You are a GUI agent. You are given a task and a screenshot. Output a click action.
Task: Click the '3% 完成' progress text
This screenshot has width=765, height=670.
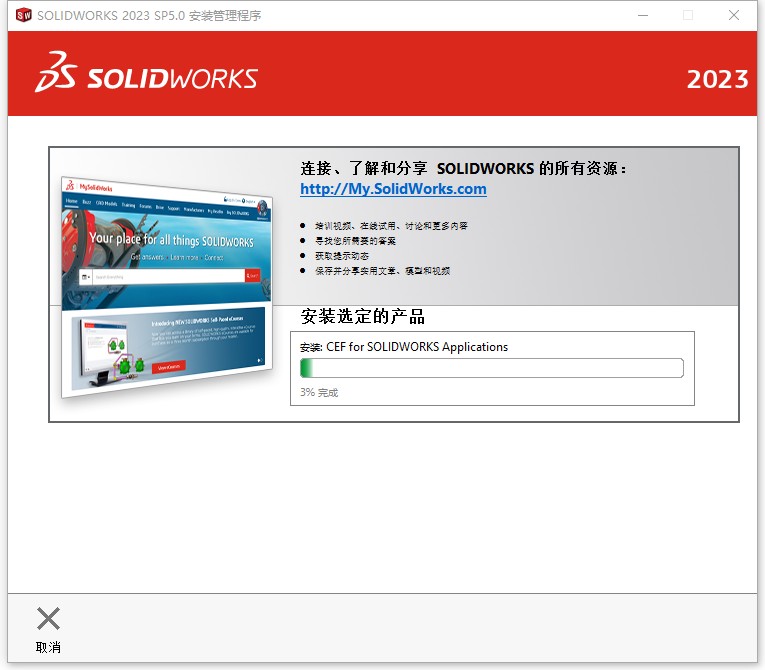(x=319, y=392)
